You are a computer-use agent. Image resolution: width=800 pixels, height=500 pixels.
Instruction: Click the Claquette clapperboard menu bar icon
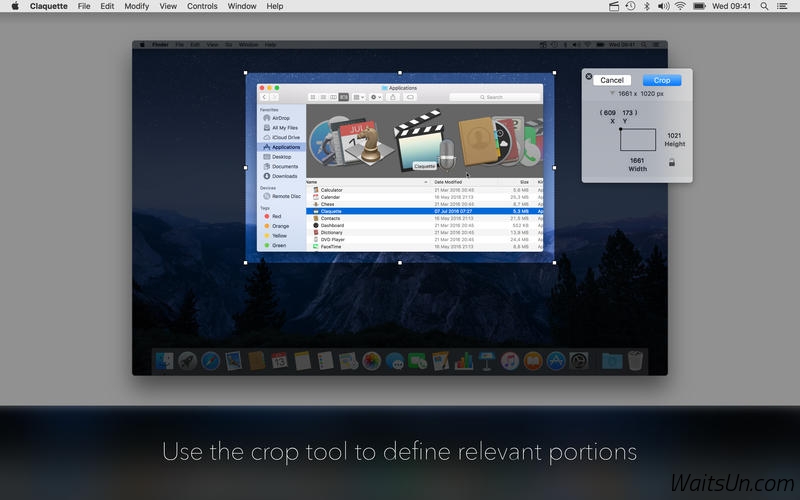point(614,6)
